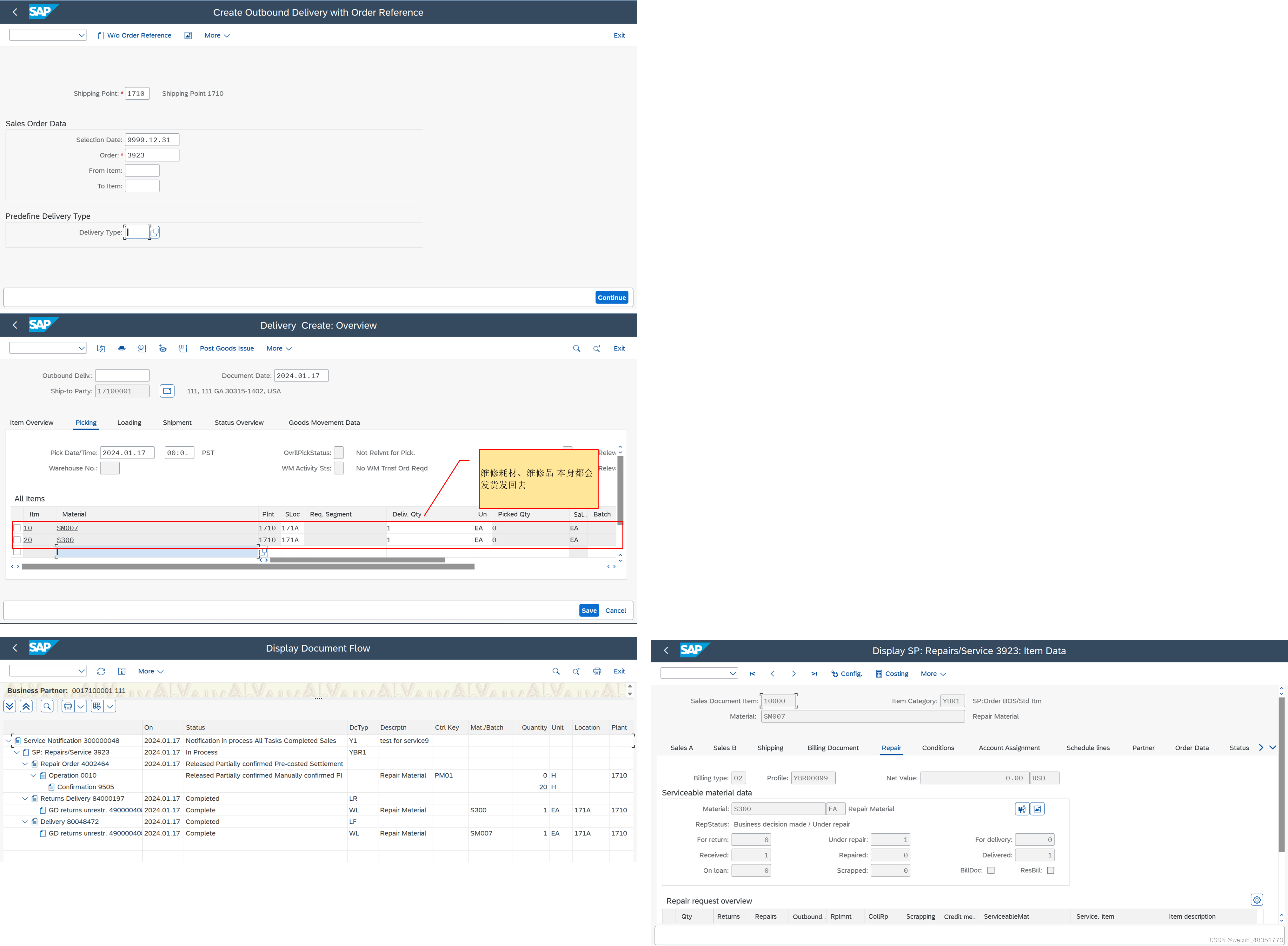Click the refresh icon in Document Flow toolbar
The width and height of the screenshot is (1288, 946).
101,671
